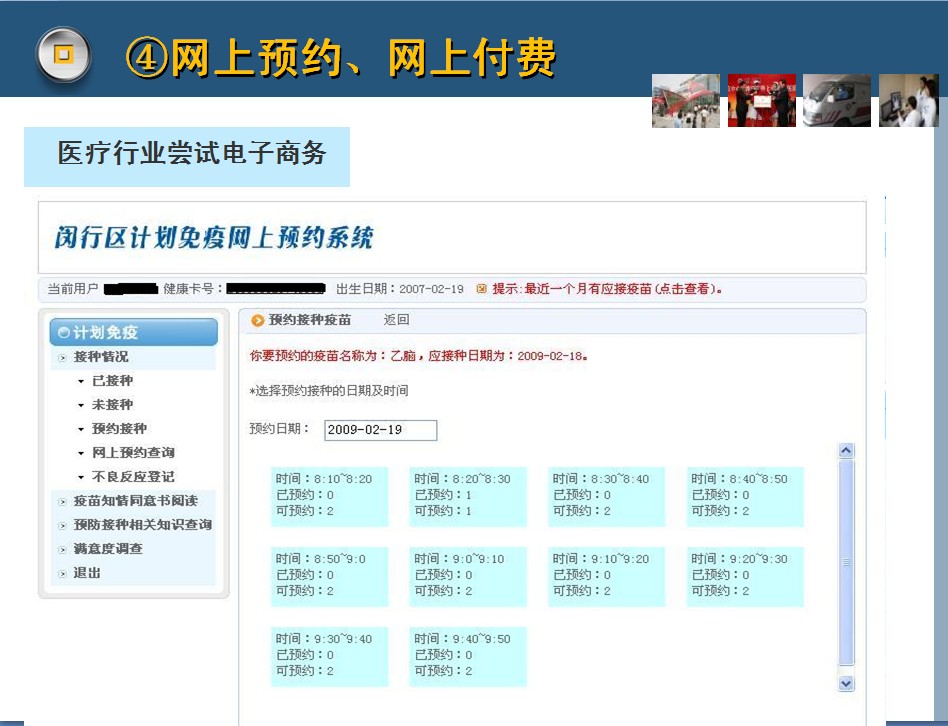Expand 疫苗知情同意书阅读 sidebar item
The width and height of the screenshot is (948, 726).
[135, 501]
